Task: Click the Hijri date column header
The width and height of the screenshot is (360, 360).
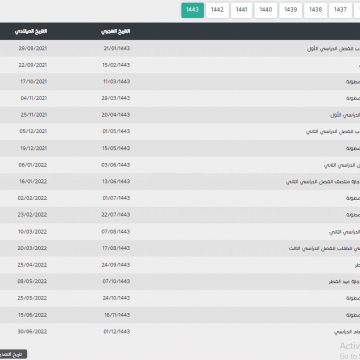Action: pos(116,31)
